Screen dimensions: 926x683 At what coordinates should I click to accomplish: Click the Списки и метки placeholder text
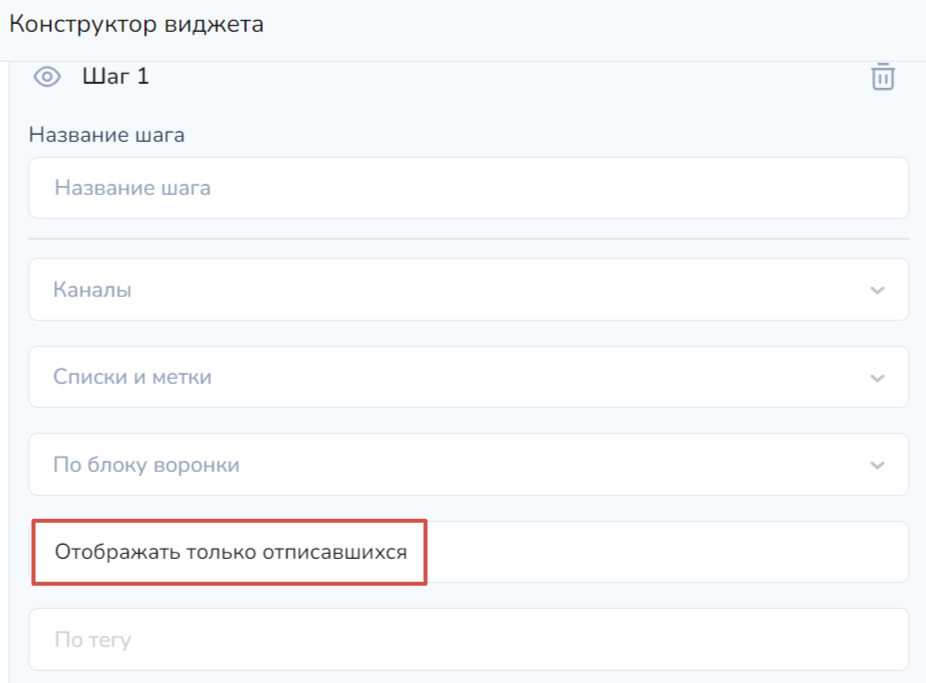pyautogui.click(x=132, y=377)
